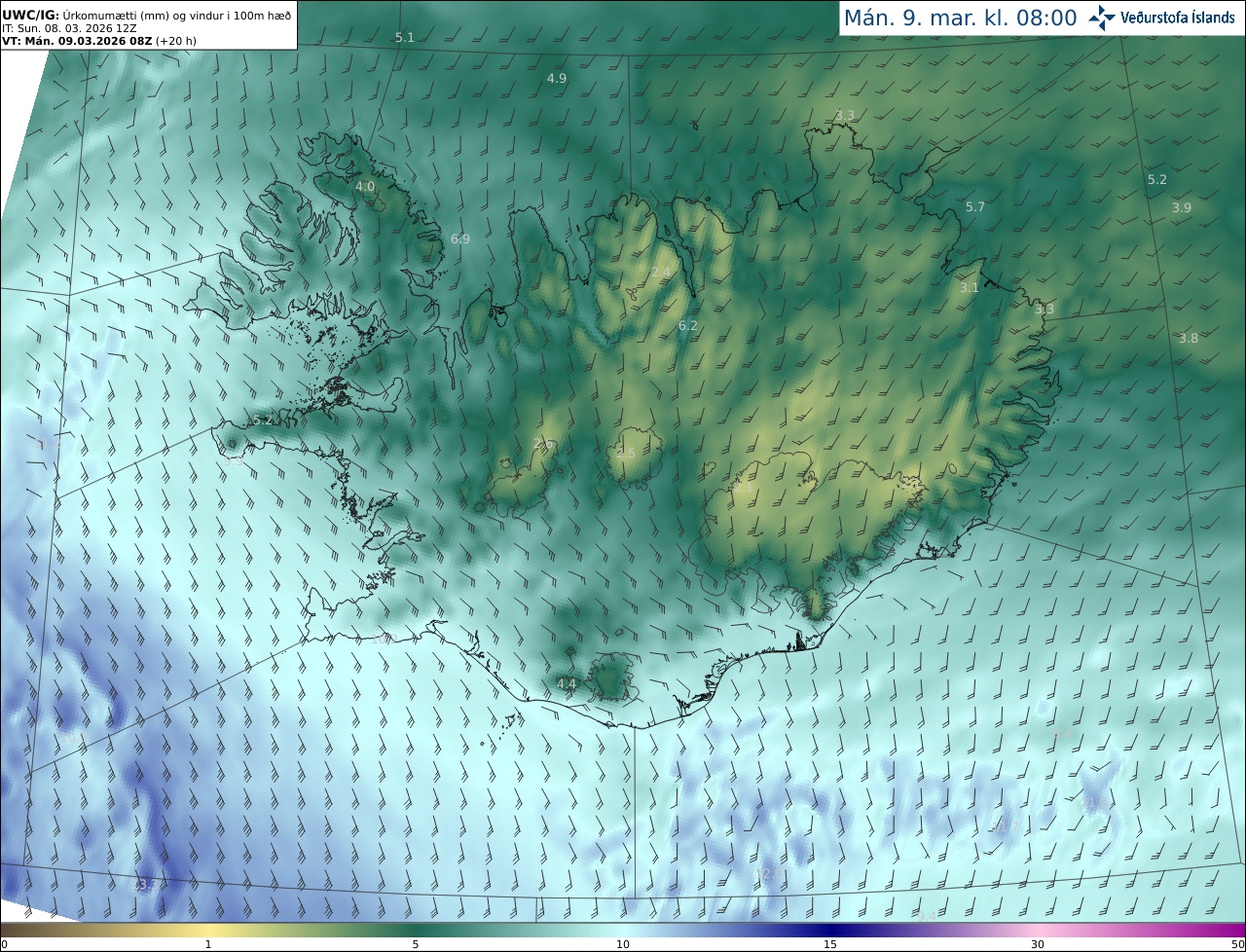1246x952 pixels.
Task: Click the 4.4 value near the south coast
Action: [567, 684]
